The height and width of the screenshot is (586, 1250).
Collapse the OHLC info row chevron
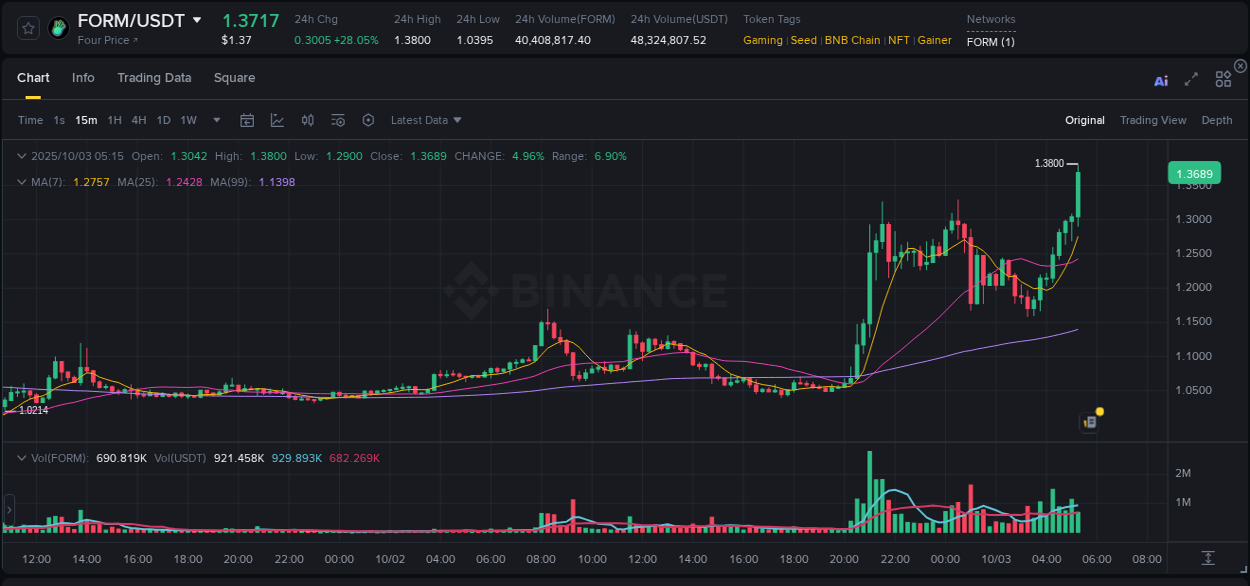coord(22,156)
